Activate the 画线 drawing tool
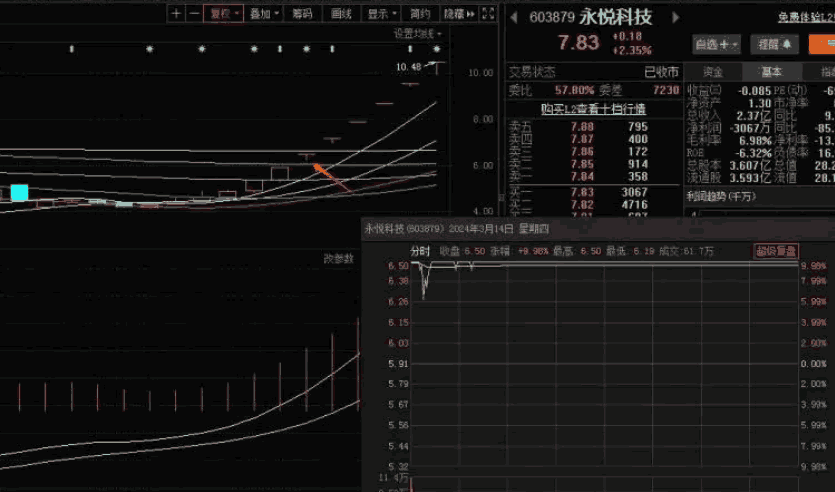Image resolution: width=835 pixels, height=492 pixels. [x=341, y=14]
